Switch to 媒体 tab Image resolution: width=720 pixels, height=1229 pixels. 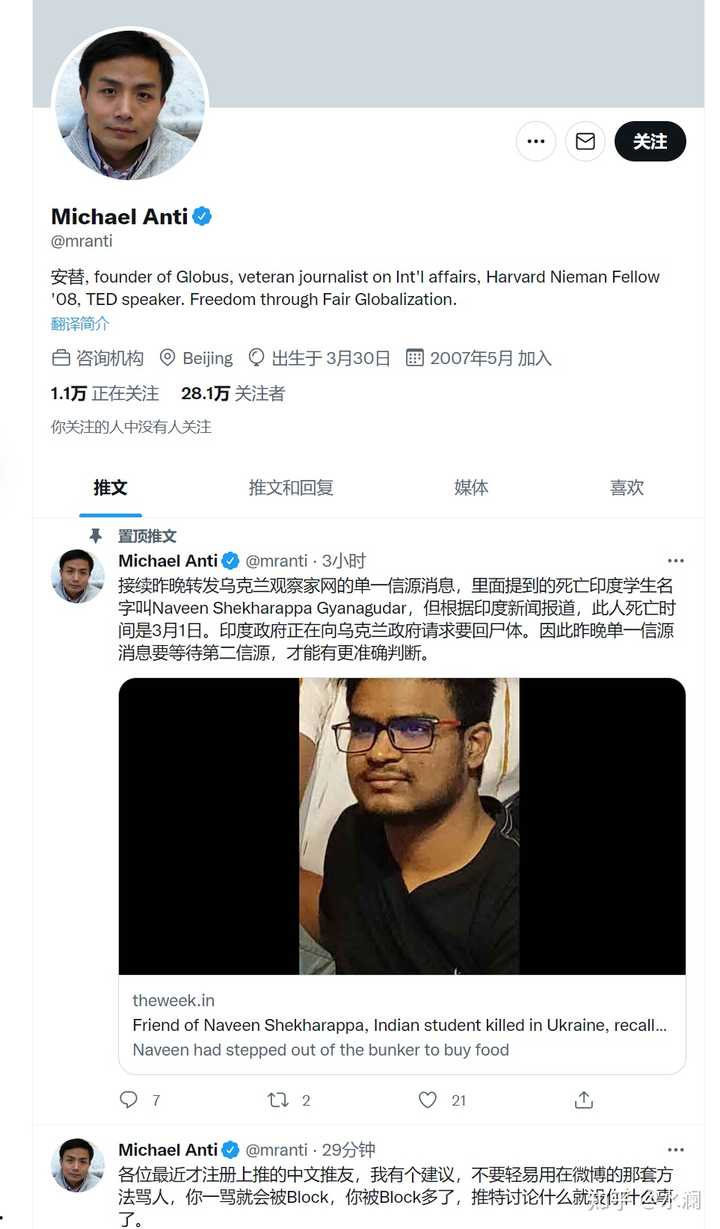click(471, 488)
